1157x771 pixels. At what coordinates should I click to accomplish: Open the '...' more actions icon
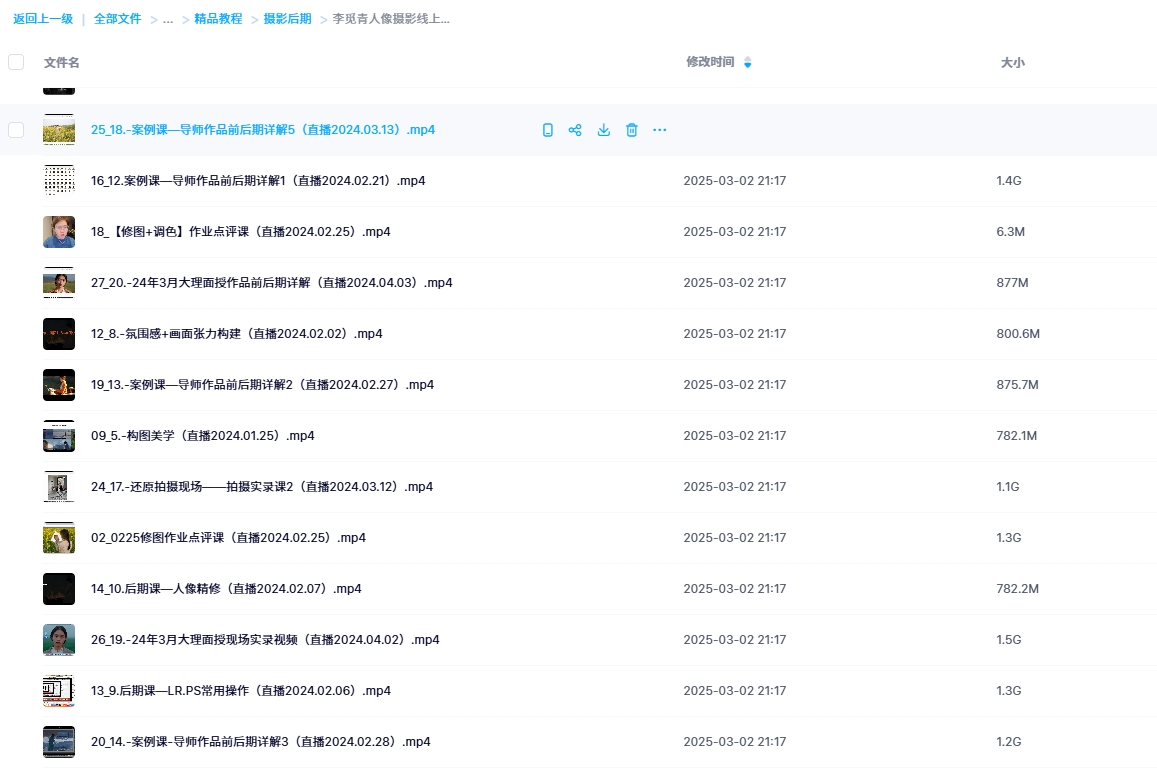(659, 129)
